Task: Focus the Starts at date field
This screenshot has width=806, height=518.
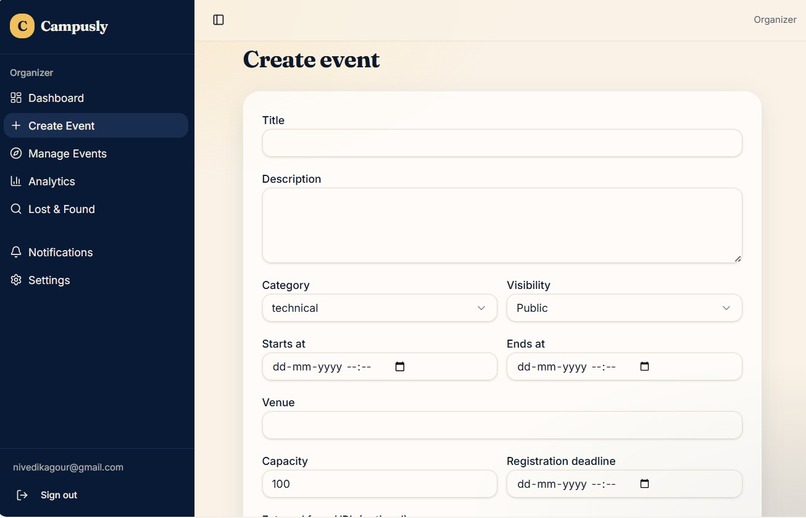Action: [x=379, y=366]
